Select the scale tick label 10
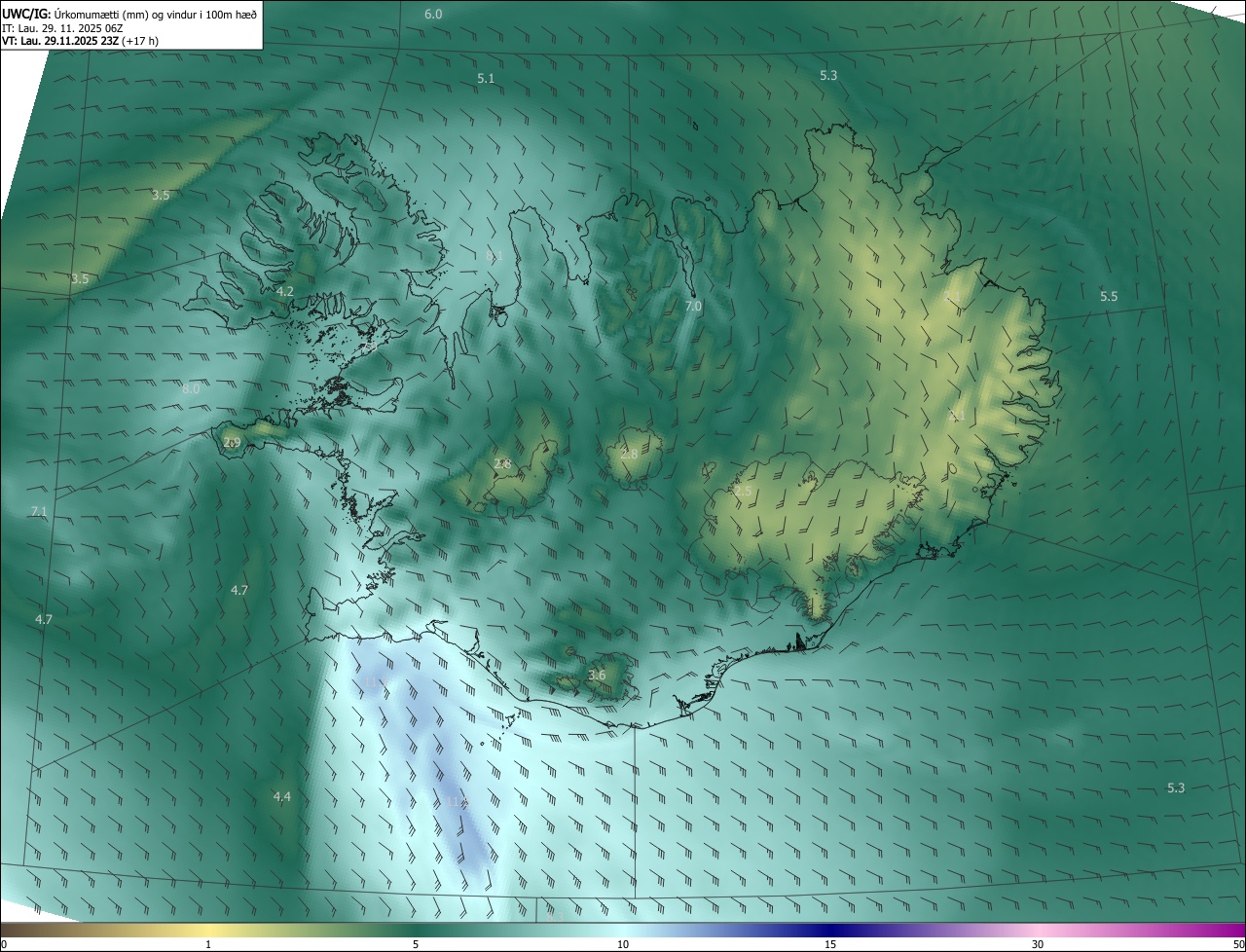This screenshot has width=1246, height=952. point(623,944)
